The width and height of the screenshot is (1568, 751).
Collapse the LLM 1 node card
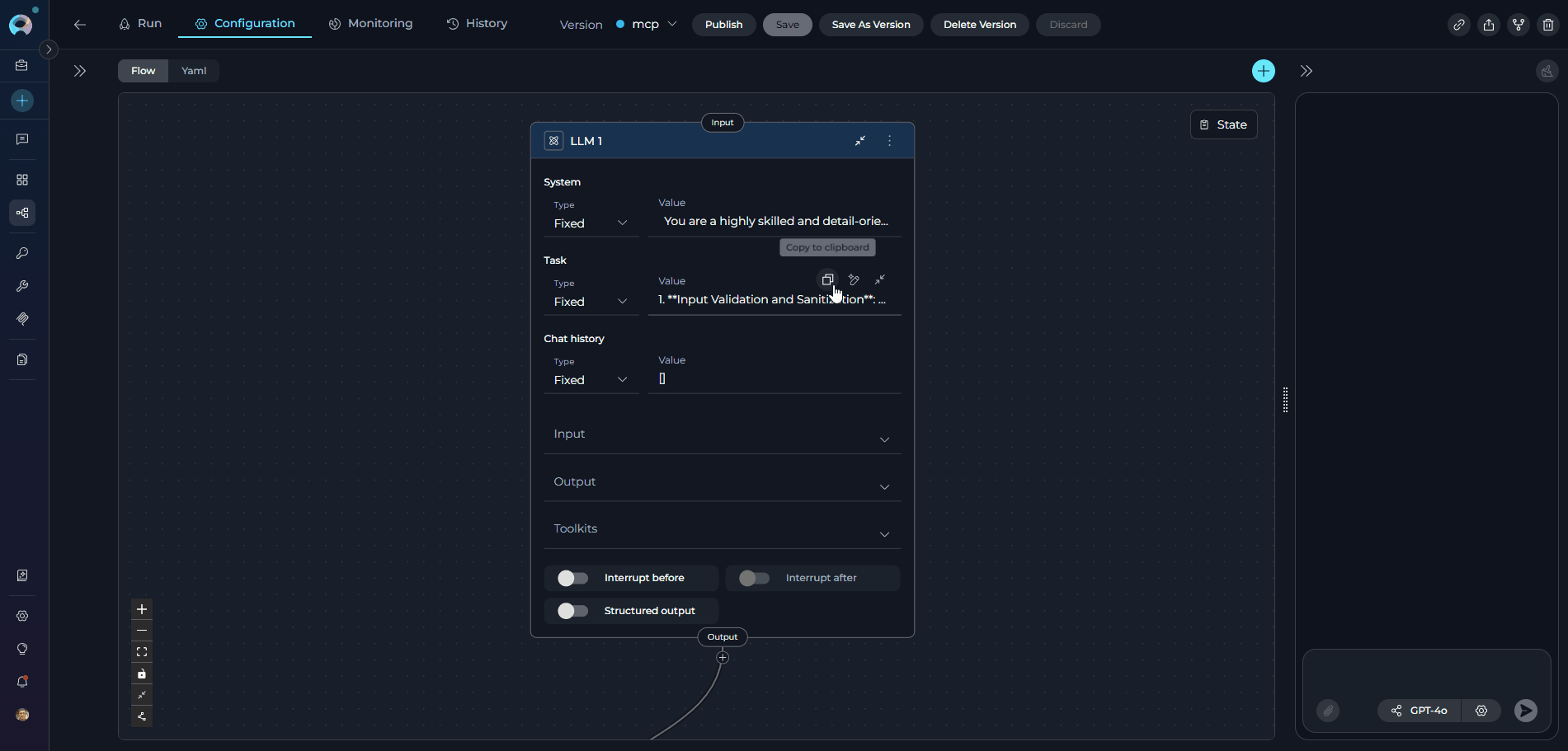[x=860, y=141]
